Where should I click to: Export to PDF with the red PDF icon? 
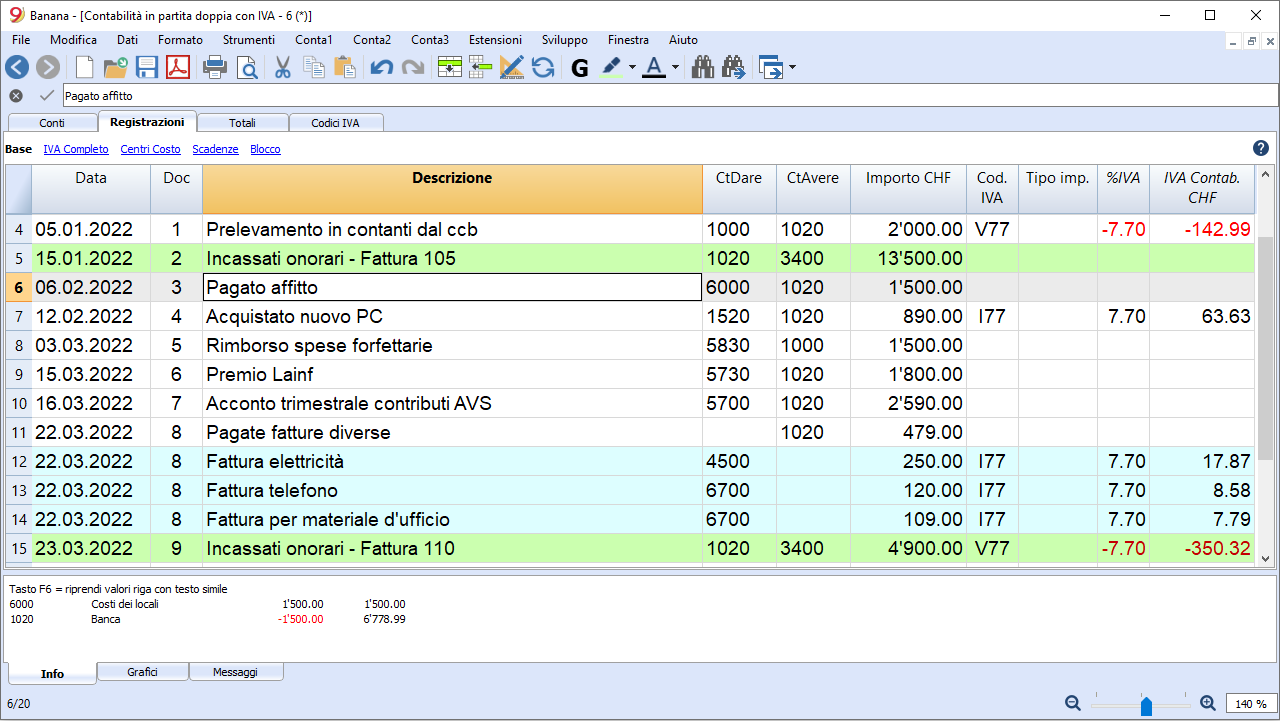tap(178, 67)
